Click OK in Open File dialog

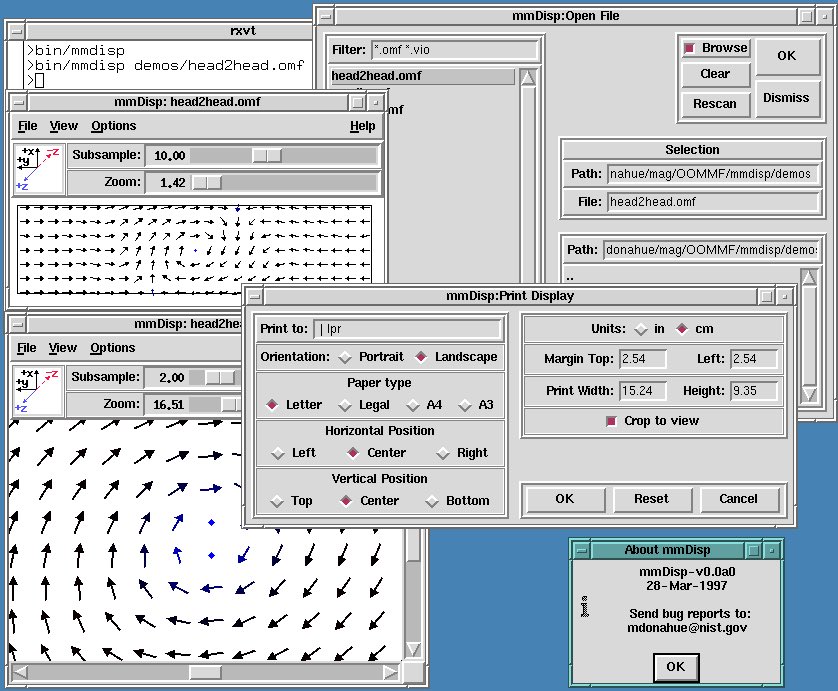point(787,56)
